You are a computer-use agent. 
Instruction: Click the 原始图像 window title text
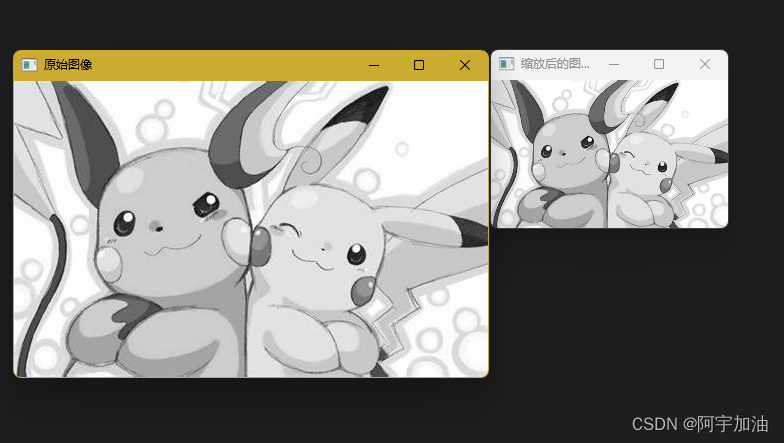(x=68, y=64)
